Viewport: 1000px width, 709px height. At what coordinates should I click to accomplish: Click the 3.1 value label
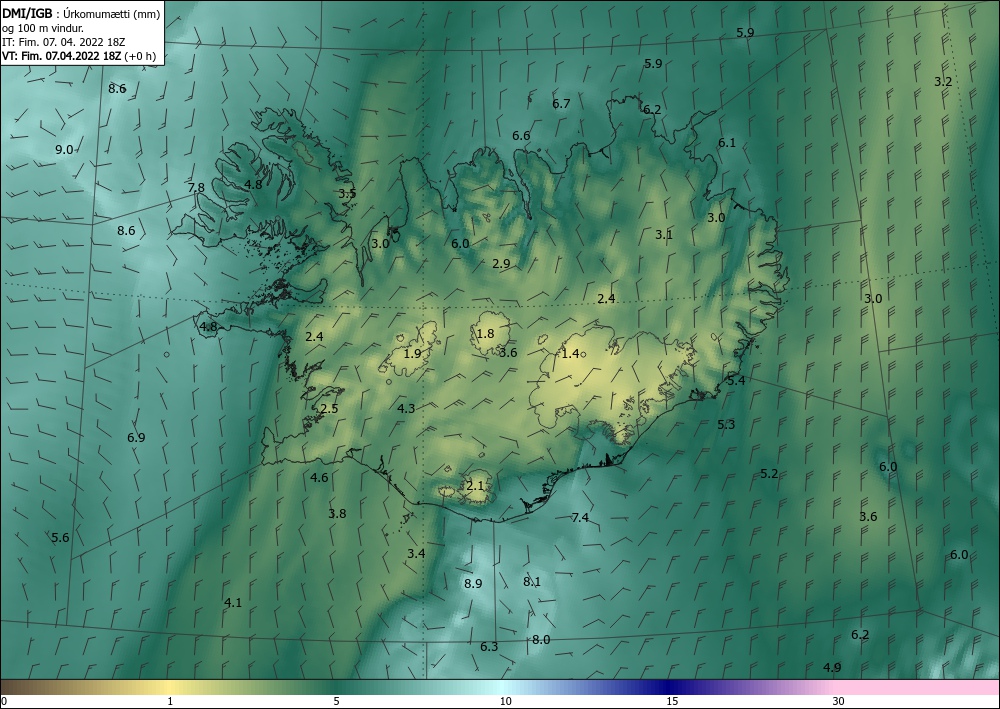point(664,235)
